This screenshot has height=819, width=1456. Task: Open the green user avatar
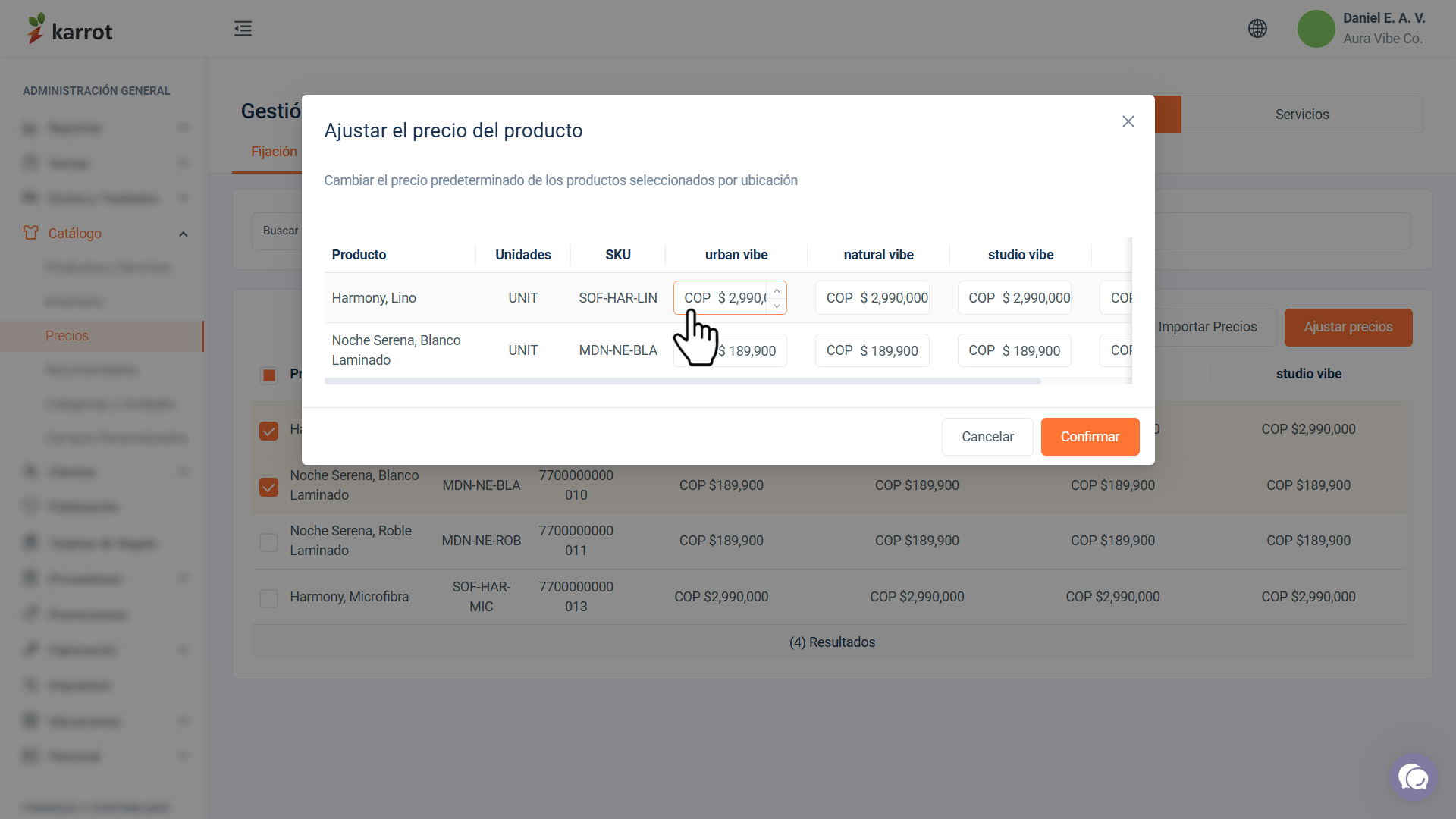click(x=1316, y=29)
